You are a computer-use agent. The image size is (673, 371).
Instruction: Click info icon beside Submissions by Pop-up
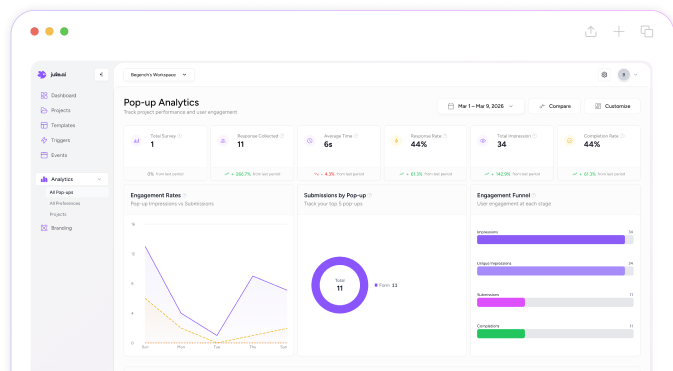point(370,195)
